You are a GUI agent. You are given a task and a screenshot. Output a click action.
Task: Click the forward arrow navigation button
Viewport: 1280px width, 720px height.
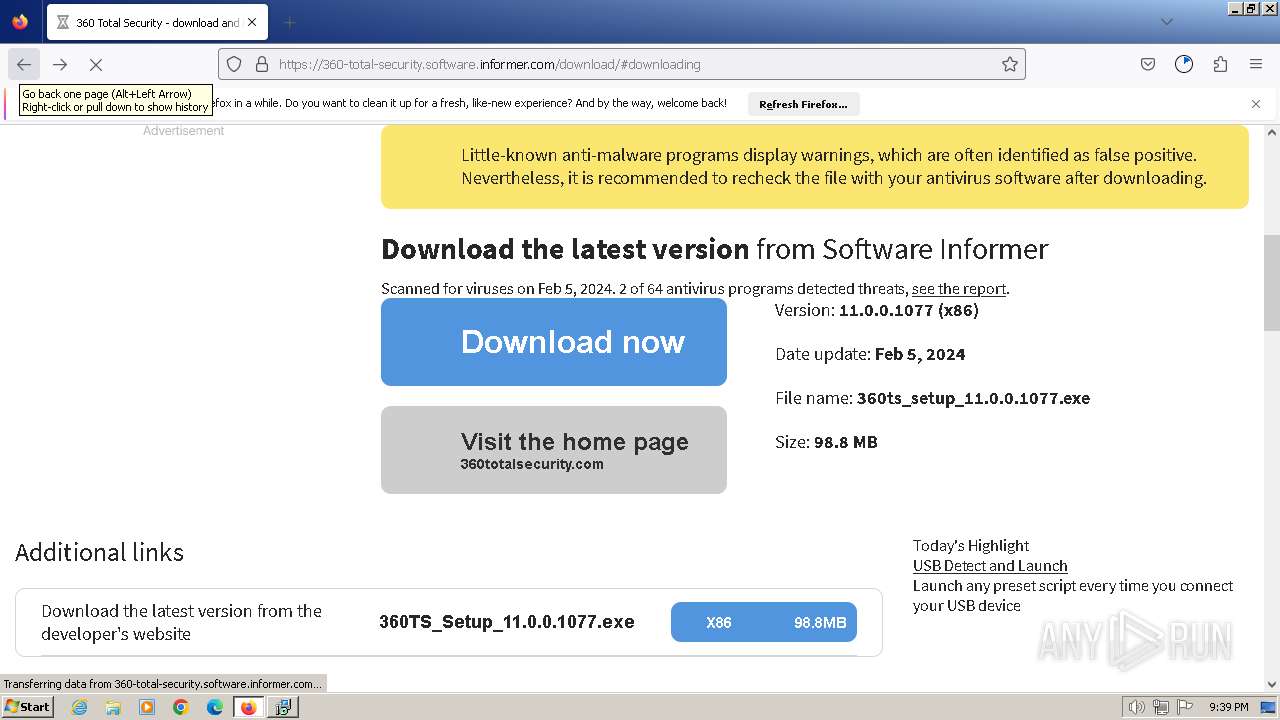[60, 64]
